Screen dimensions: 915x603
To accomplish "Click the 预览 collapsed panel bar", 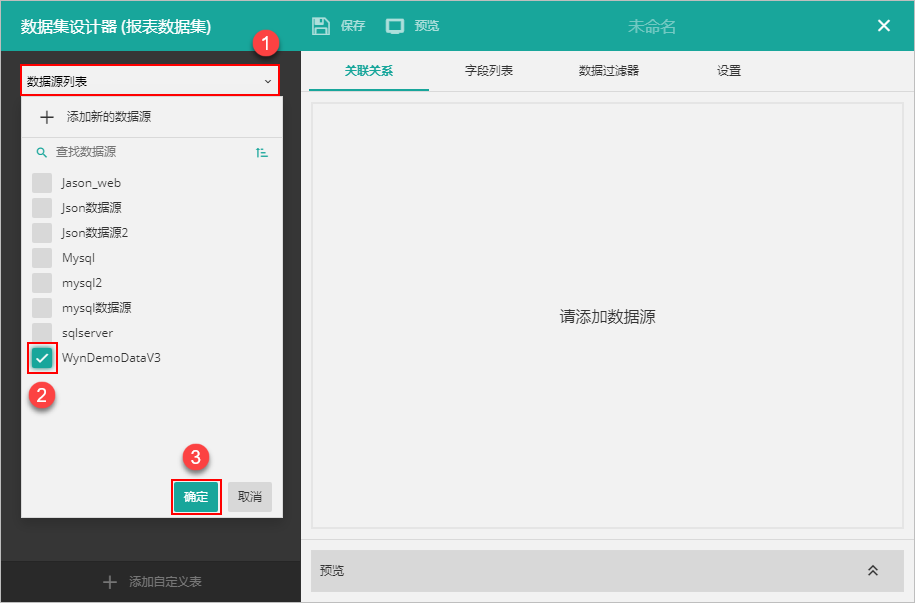I will point(607,570).
